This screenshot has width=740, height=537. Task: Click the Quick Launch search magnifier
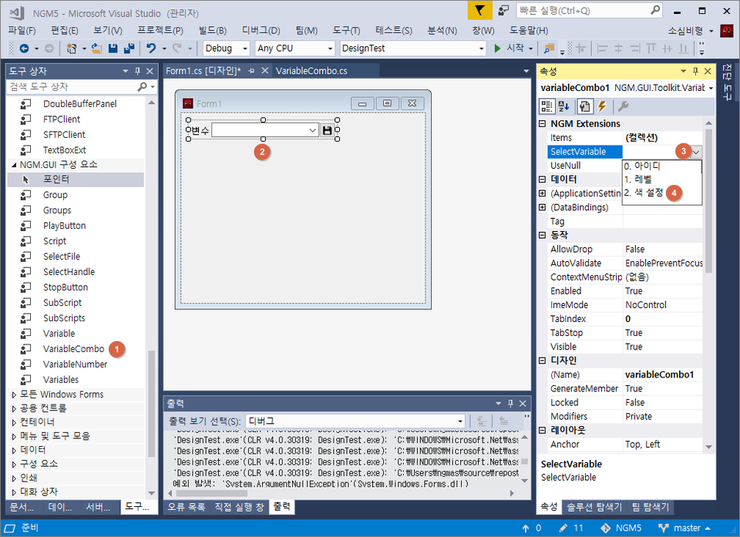point(655,10)
